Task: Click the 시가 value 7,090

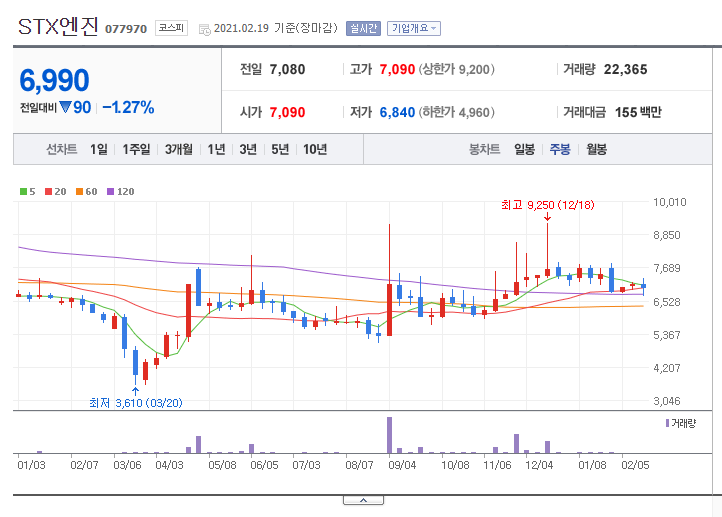Action: (287, 112)
